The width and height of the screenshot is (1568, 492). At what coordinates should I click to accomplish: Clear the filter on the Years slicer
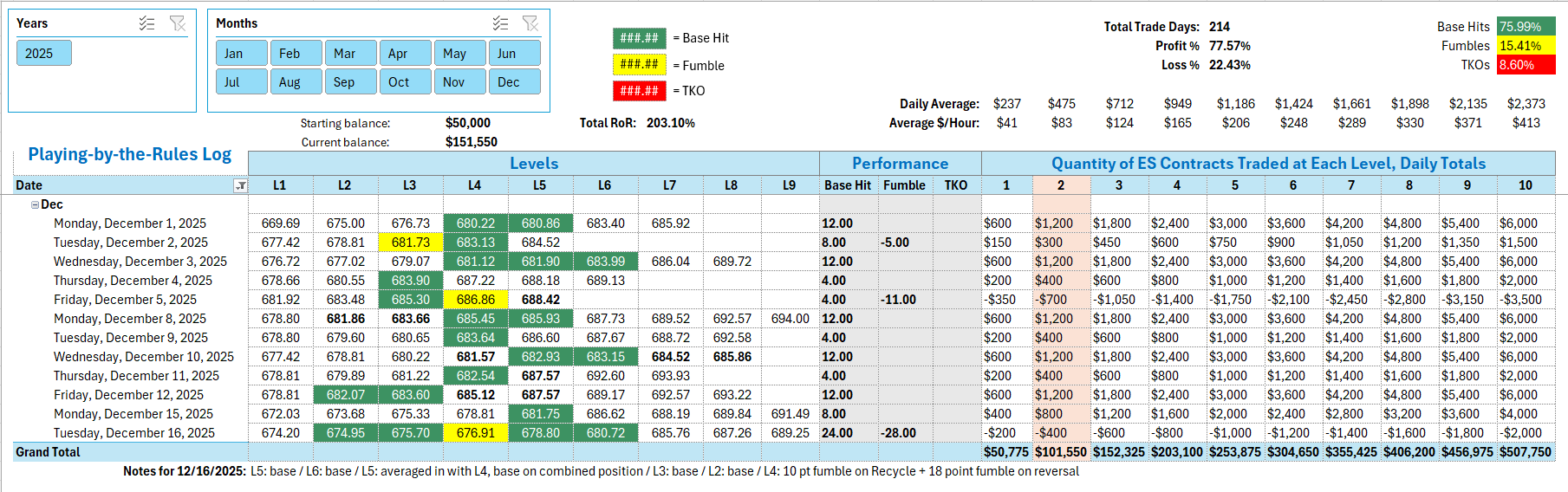pyautogui.click(x=178, y=23)
